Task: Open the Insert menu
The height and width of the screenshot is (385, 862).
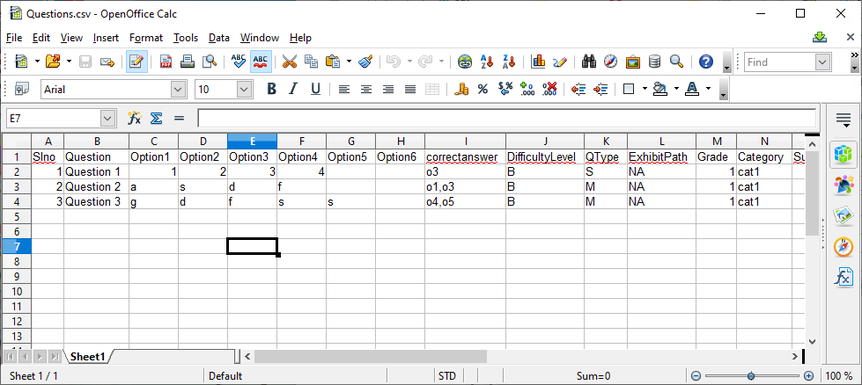Action: coord(106,38)
